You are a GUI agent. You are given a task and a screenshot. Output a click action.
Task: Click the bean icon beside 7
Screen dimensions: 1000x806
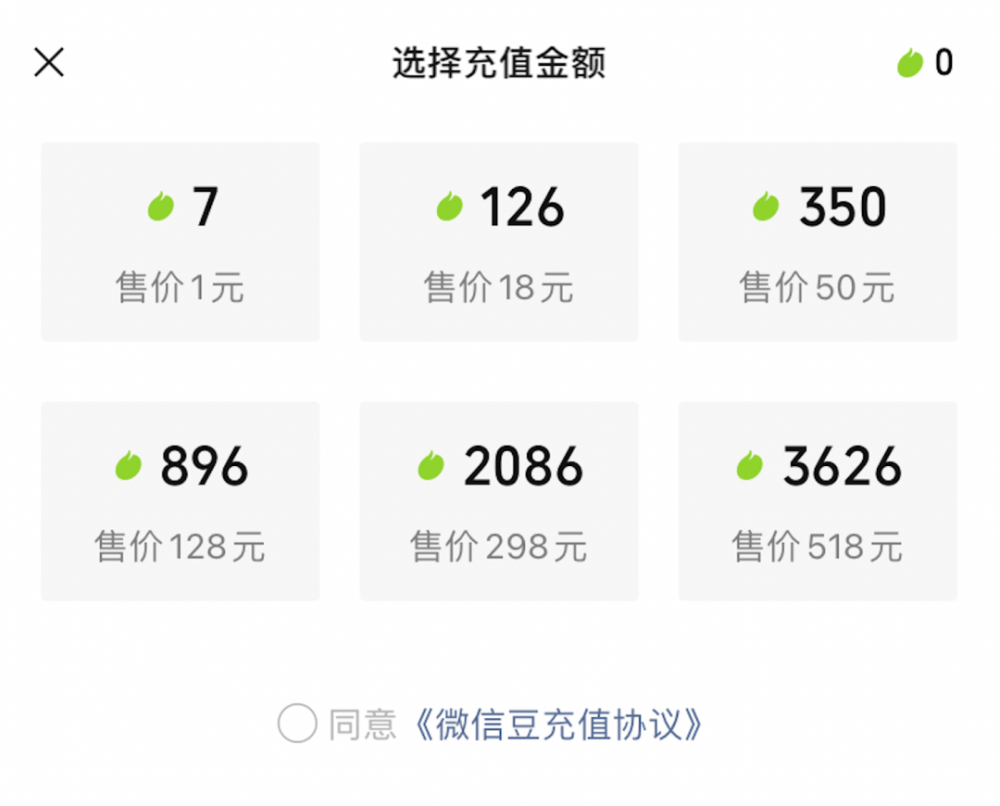click(161, 207)
